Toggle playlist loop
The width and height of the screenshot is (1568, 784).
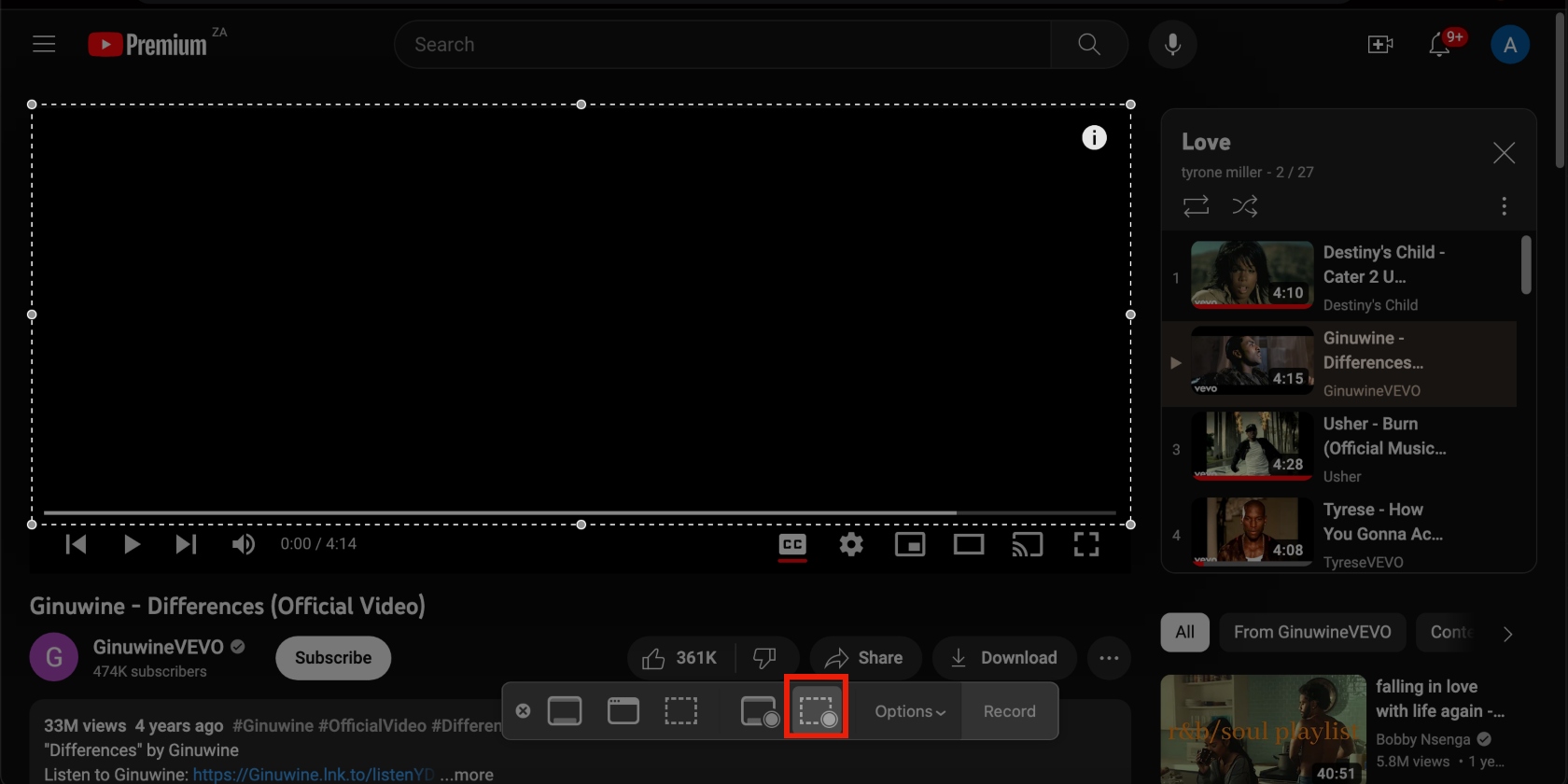point(1196,206)
